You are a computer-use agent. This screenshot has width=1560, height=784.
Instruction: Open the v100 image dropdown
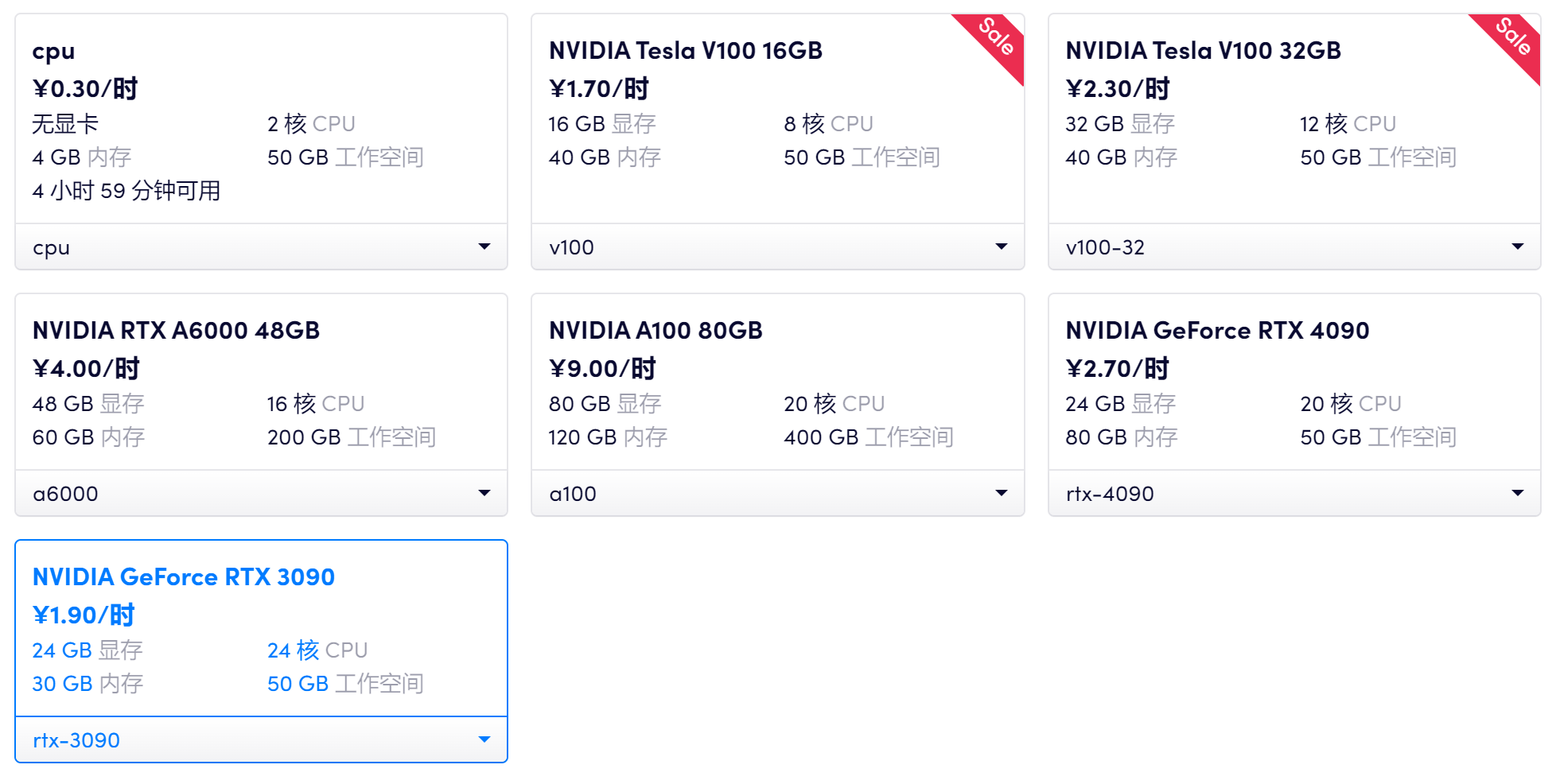[777, 247]
